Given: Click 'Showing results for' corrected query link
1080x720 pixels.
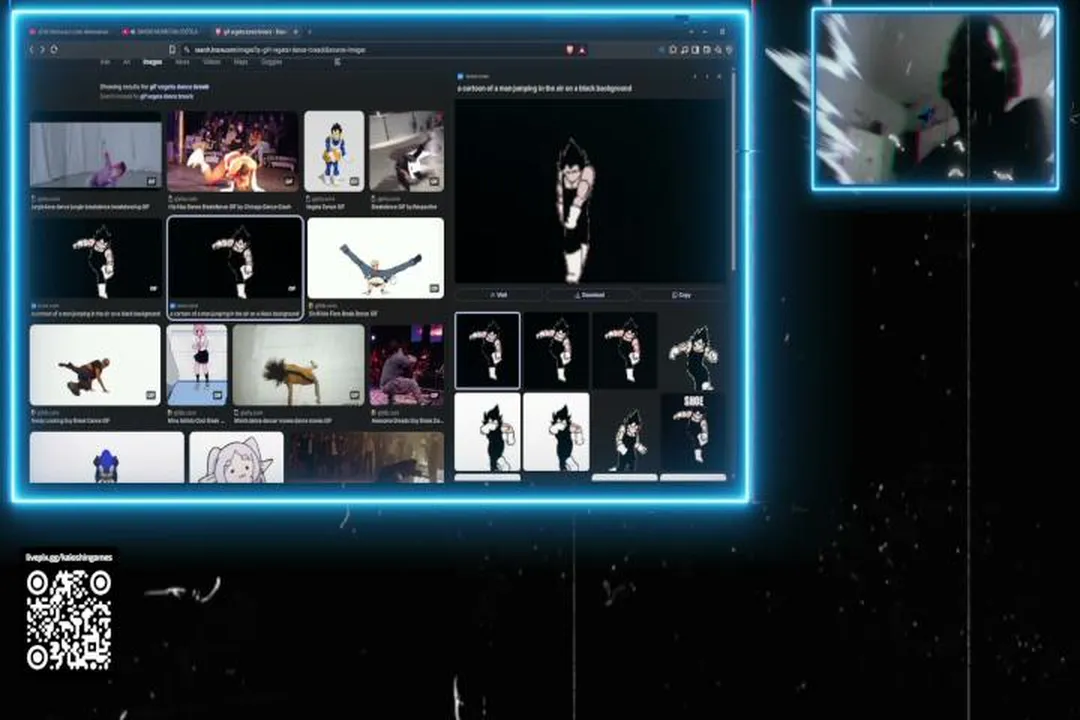Looking at the screenshot, I should point(180,88).
